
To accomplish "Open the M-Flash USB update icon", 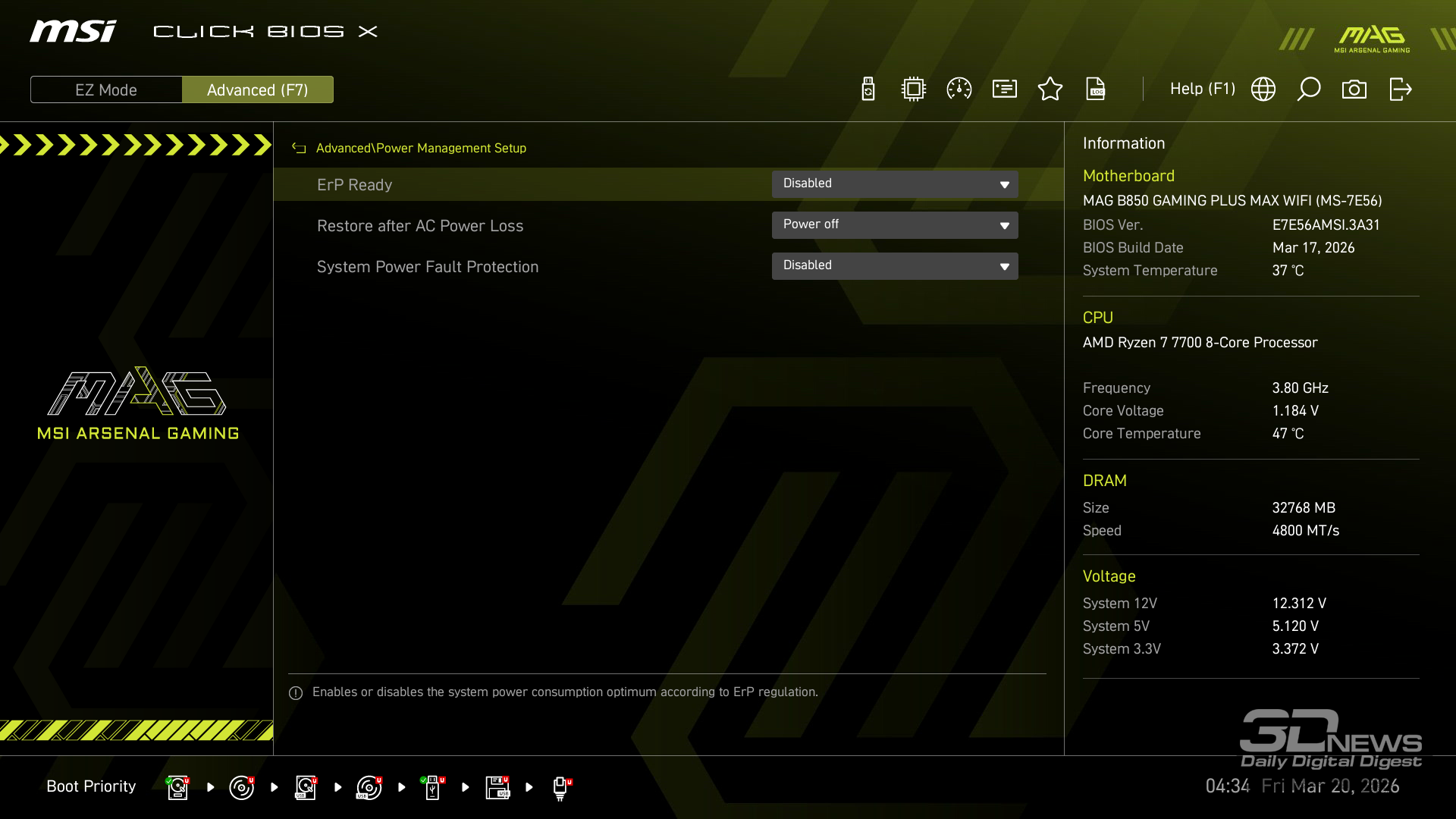I will point(868,89).
